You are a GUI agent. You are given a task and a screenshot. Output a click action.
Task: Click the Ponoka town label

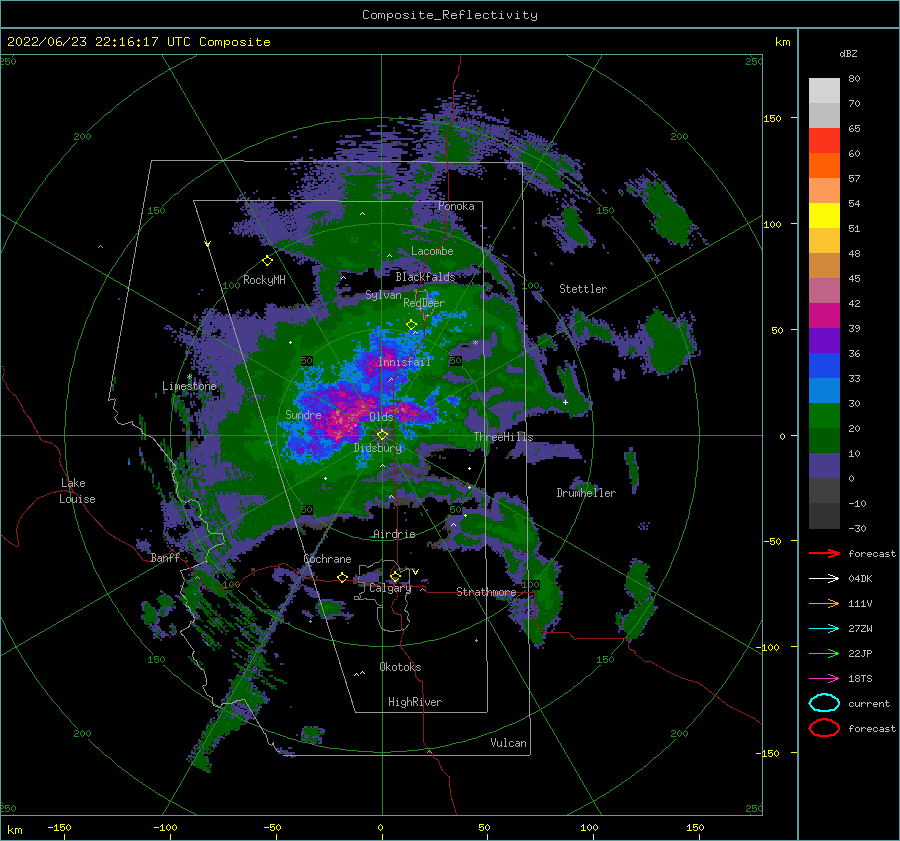coord(456,206)
